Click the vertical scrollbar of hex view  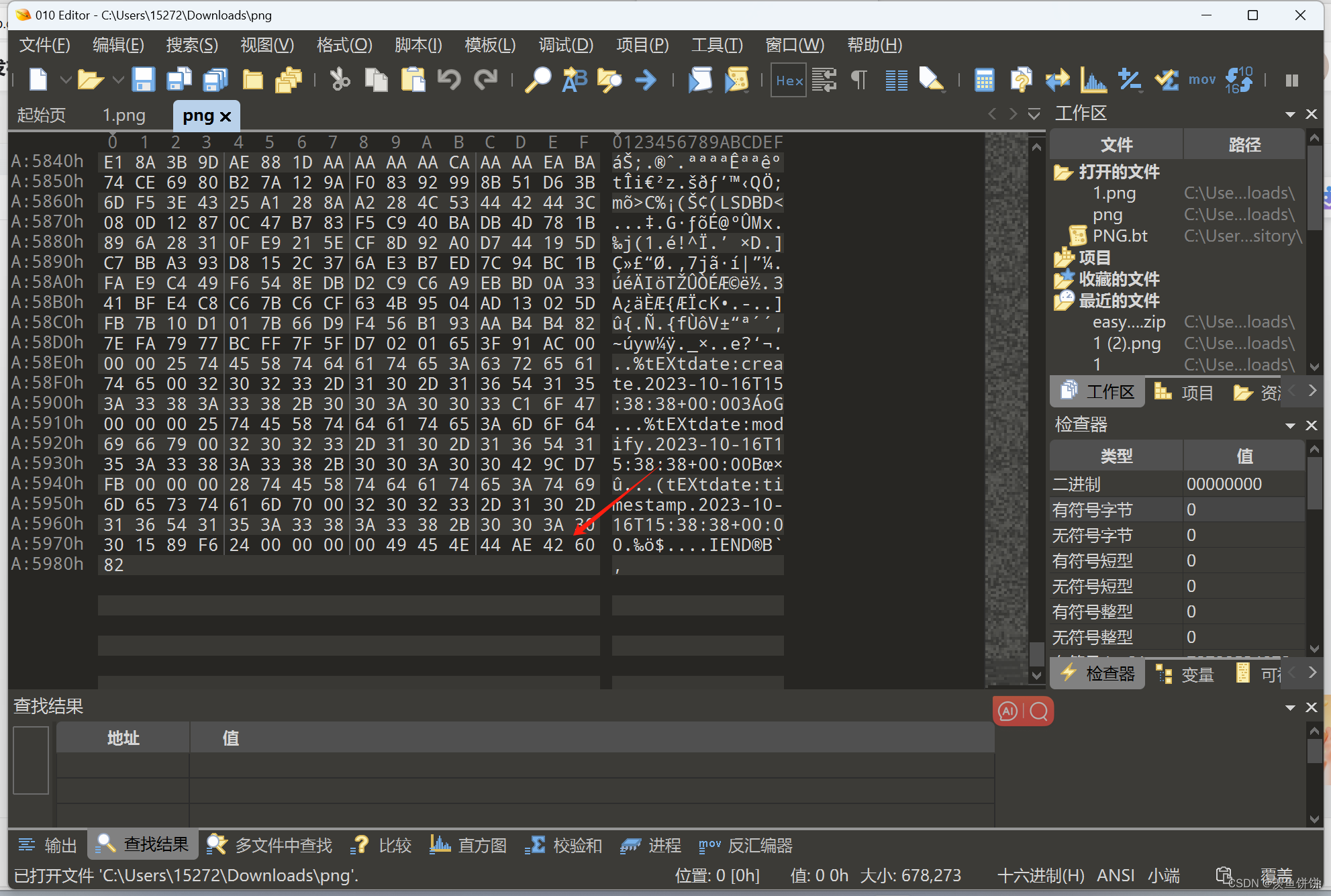tap(1036, 403)
